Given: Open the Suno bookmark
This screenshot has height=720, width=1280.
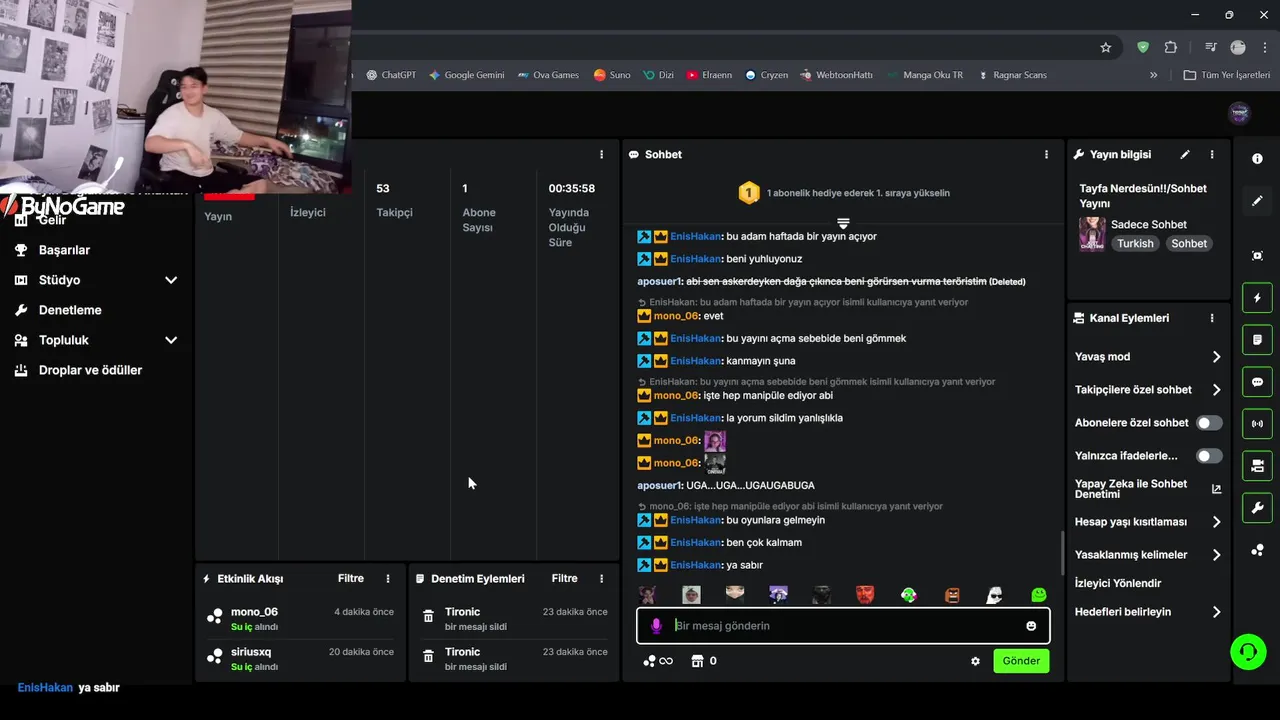Looking at the screenshot, I should [x=612, y=75].
